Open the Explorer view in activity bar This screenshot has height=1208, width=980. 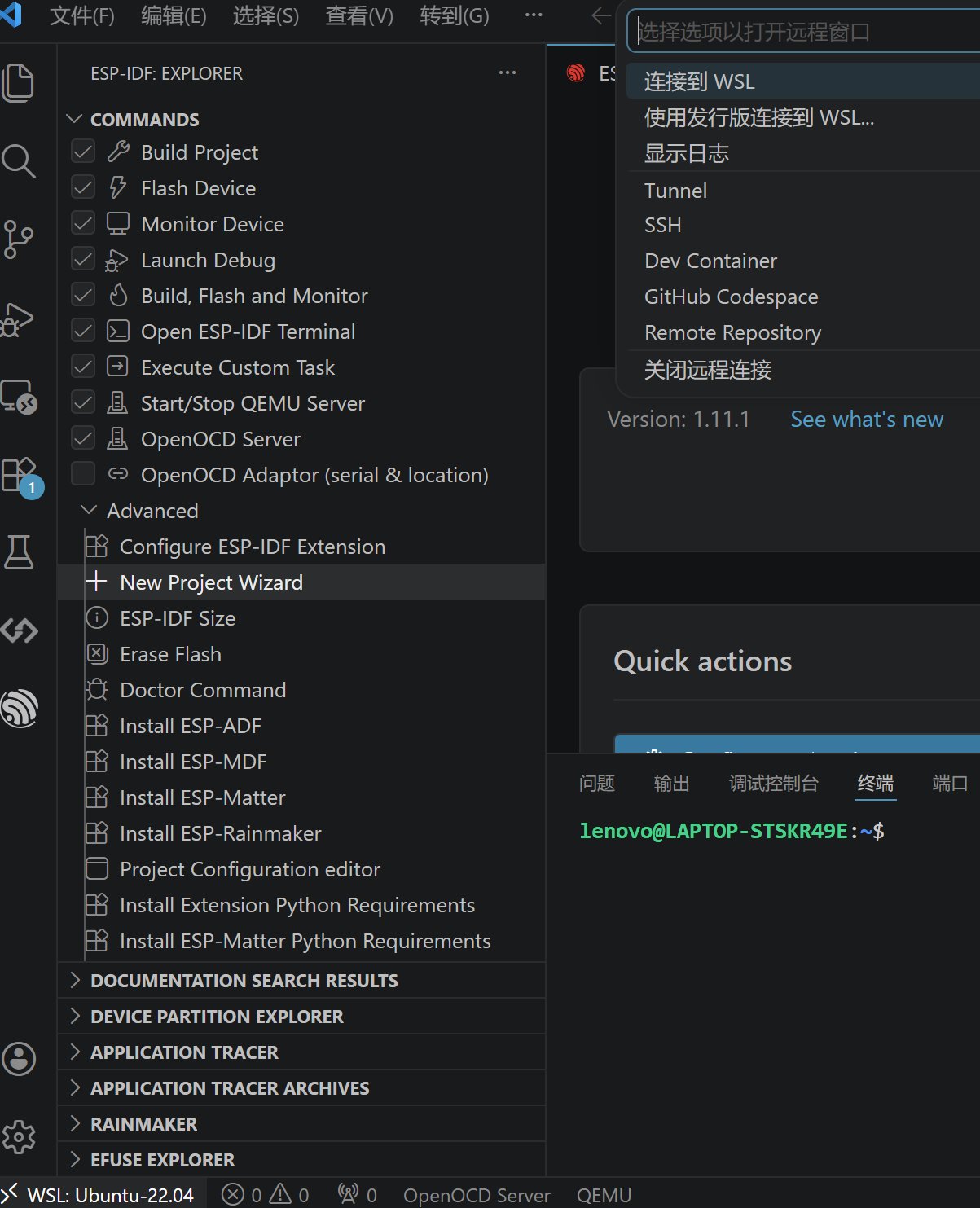point(19,83)
